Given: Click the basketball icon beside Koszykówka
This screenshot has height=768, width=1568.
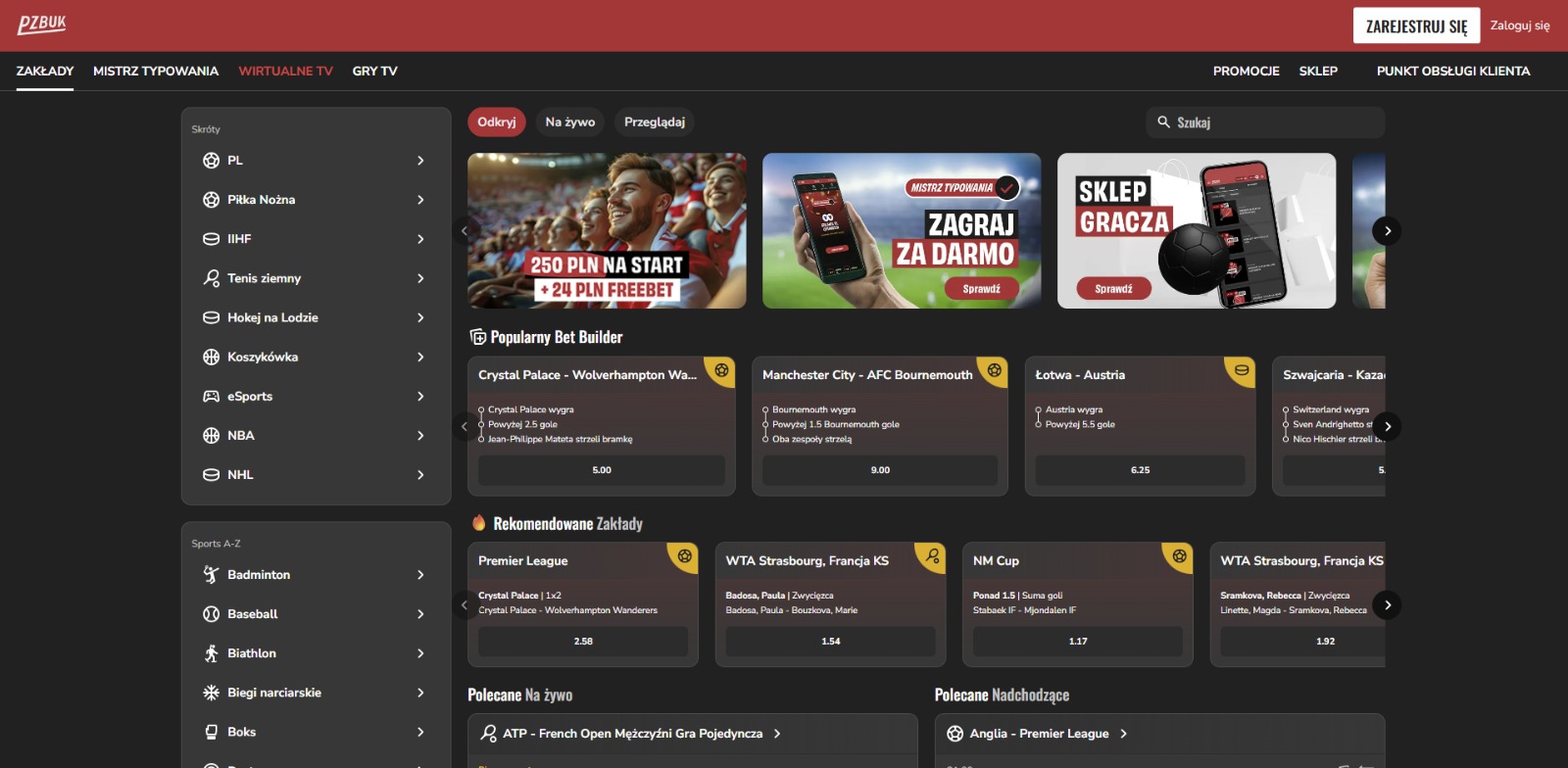Looking at the screenshot, I should 211,357.
